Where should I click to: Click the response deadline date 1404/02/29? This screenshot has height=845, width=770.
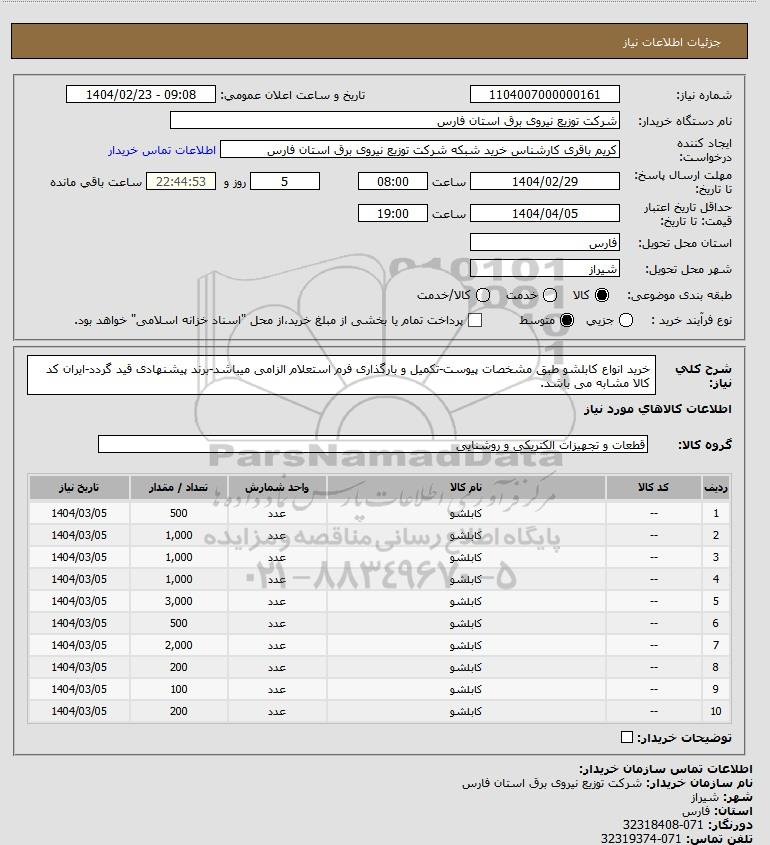coord(545,181)
